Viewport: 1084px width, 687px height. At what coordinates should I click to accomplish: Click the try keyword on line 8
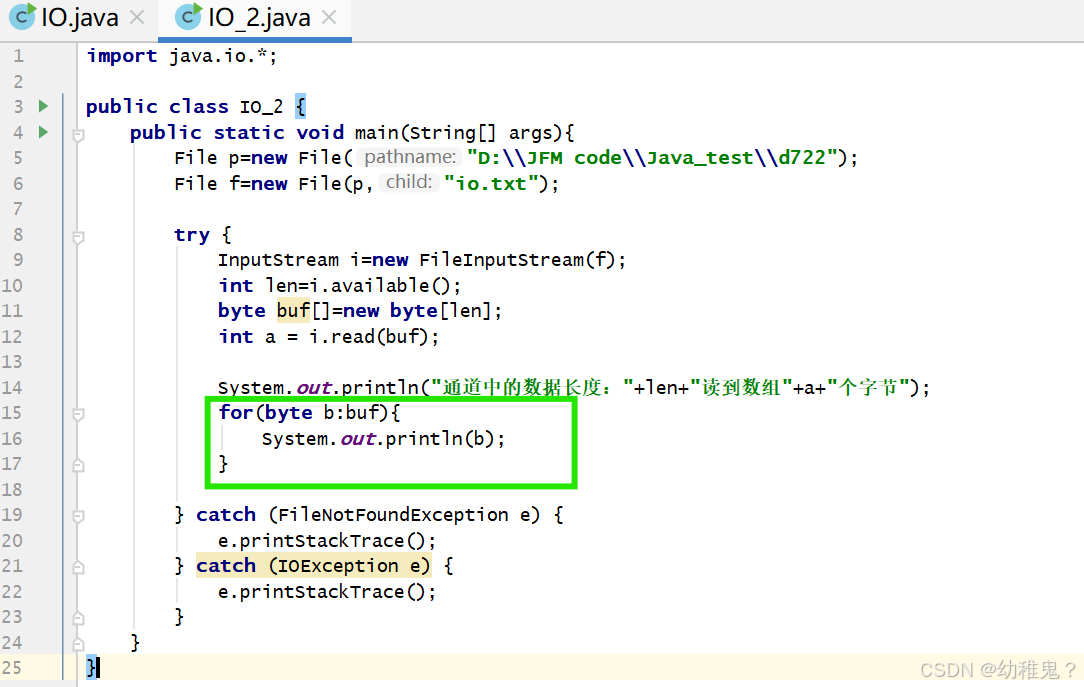(191, 236)
